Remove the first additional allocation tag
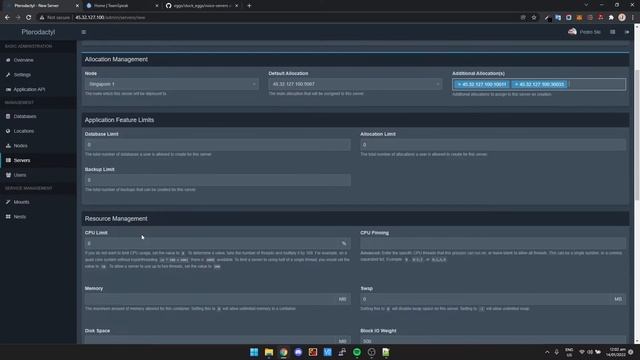 pos(459,84)
